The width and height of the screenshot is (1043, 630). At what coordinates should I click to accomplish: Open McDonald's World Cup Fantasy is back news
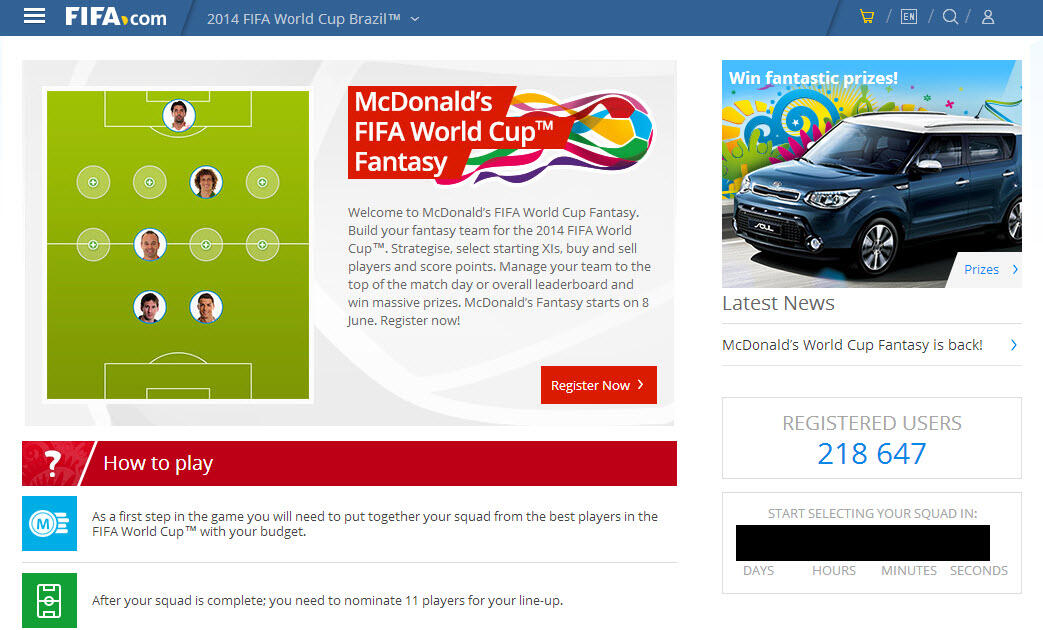(852, 345)
